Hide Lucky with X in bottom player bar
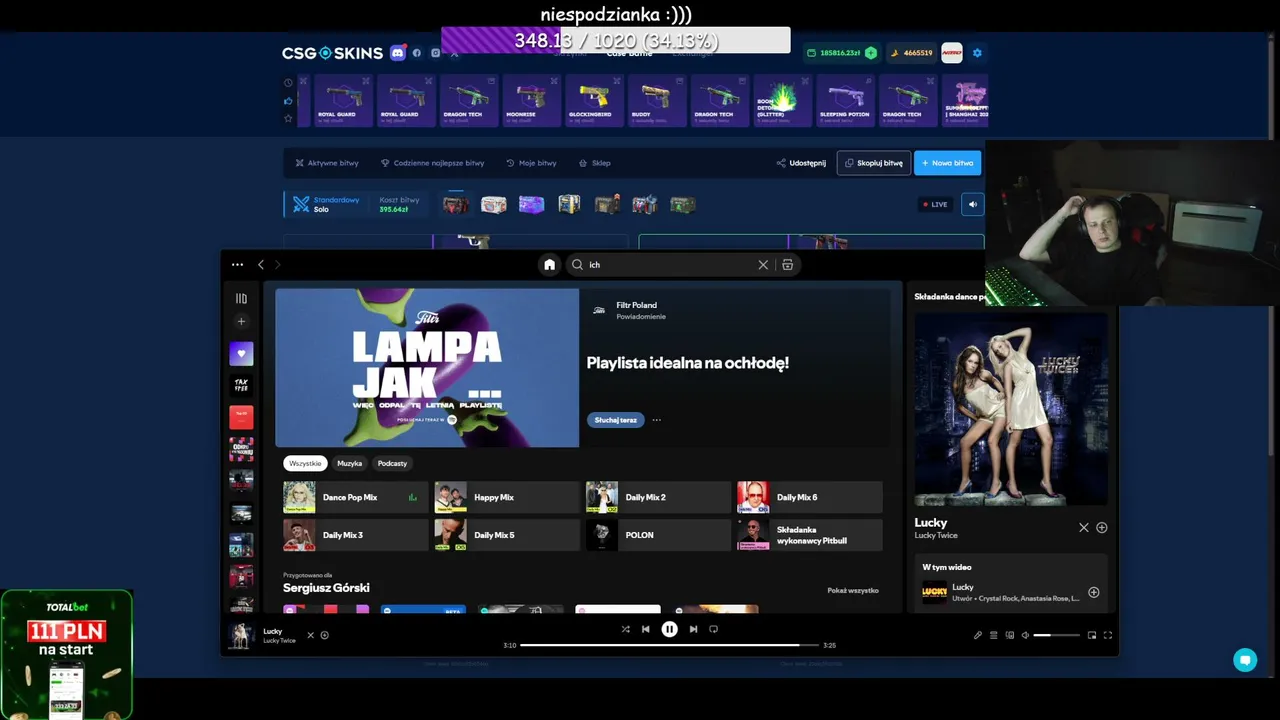 coord(310,635)
